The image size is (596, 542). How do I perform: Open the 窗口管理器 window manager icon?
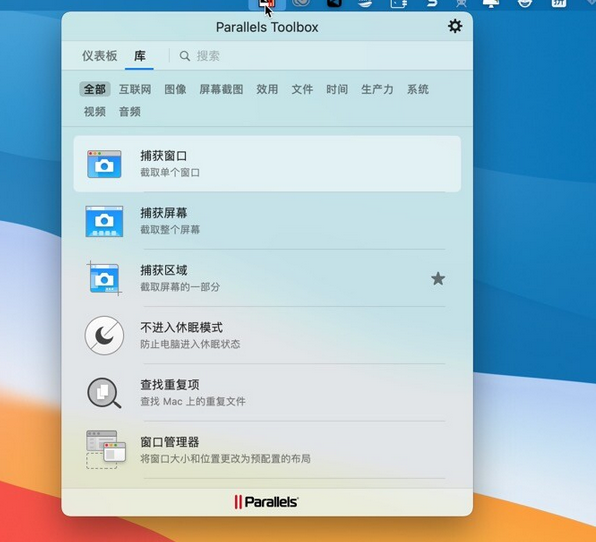[106, 450]
